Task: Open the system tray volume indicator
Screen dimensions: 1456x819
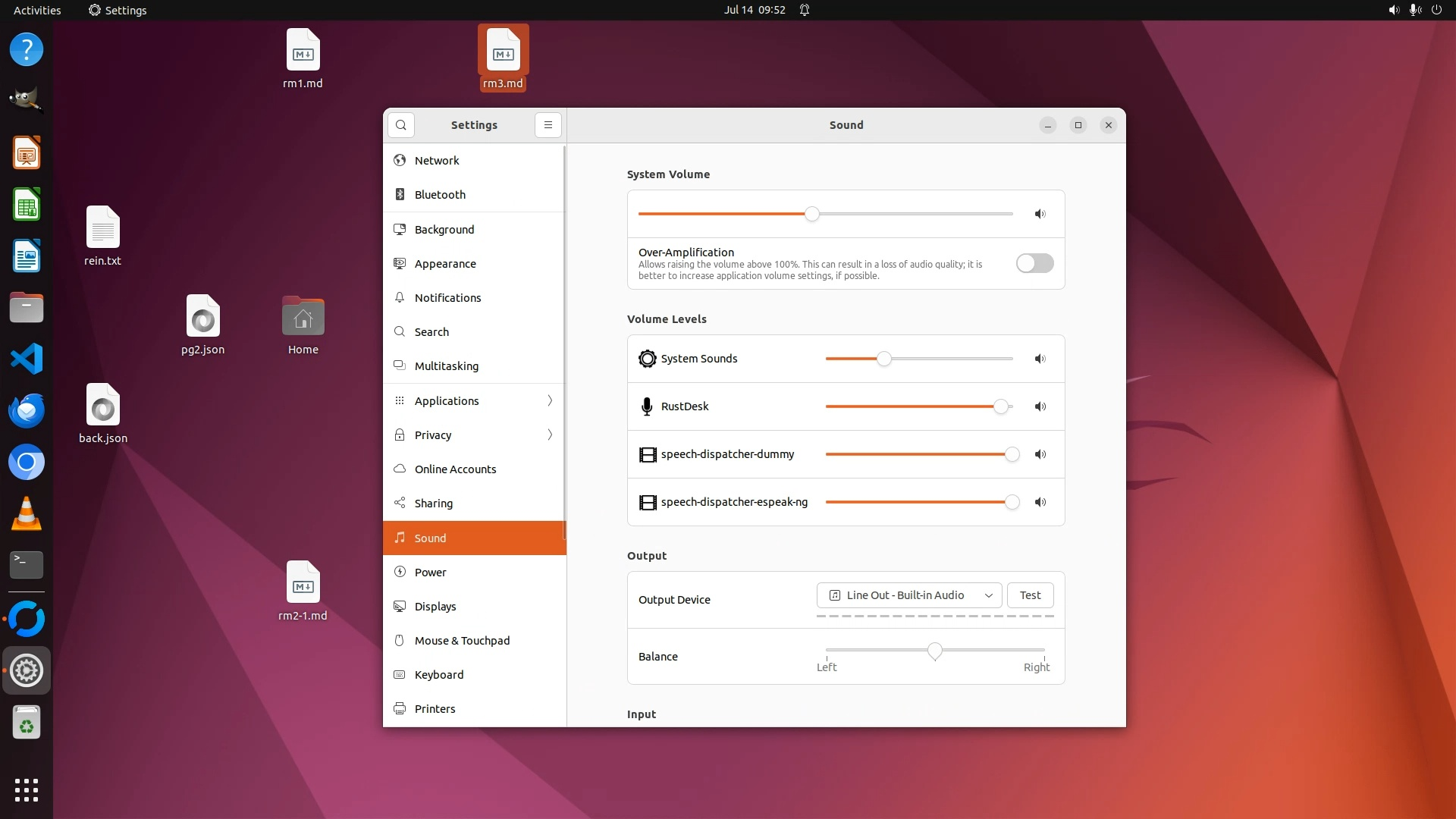Action: click(1393, 10)
